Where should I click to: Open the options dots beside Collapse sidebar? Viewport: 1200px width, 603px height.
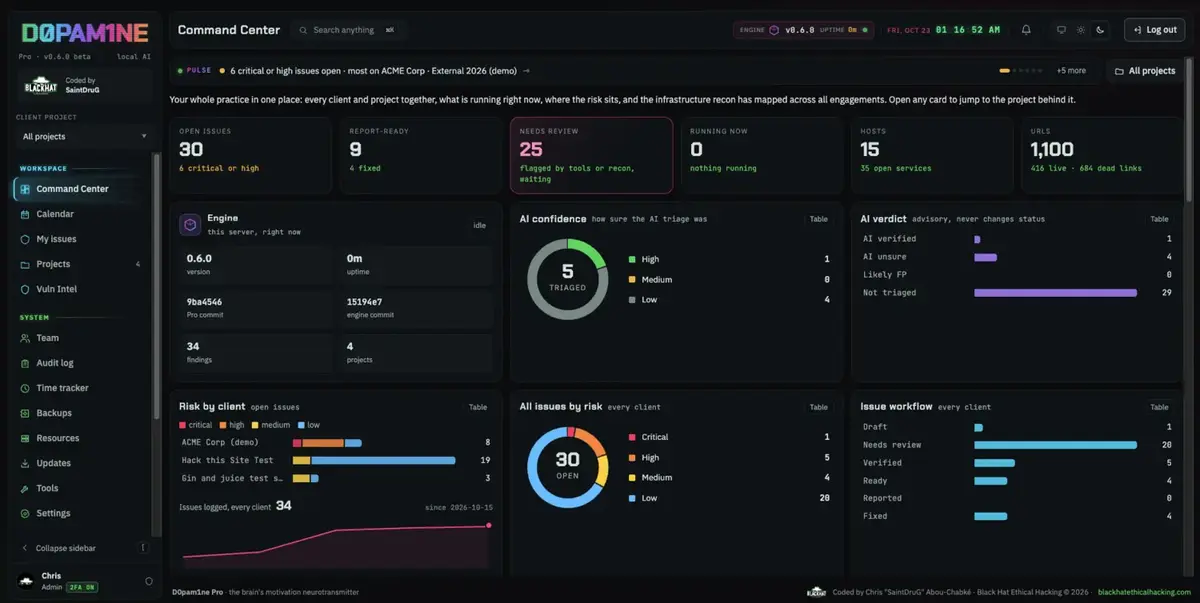coord(143,548)
